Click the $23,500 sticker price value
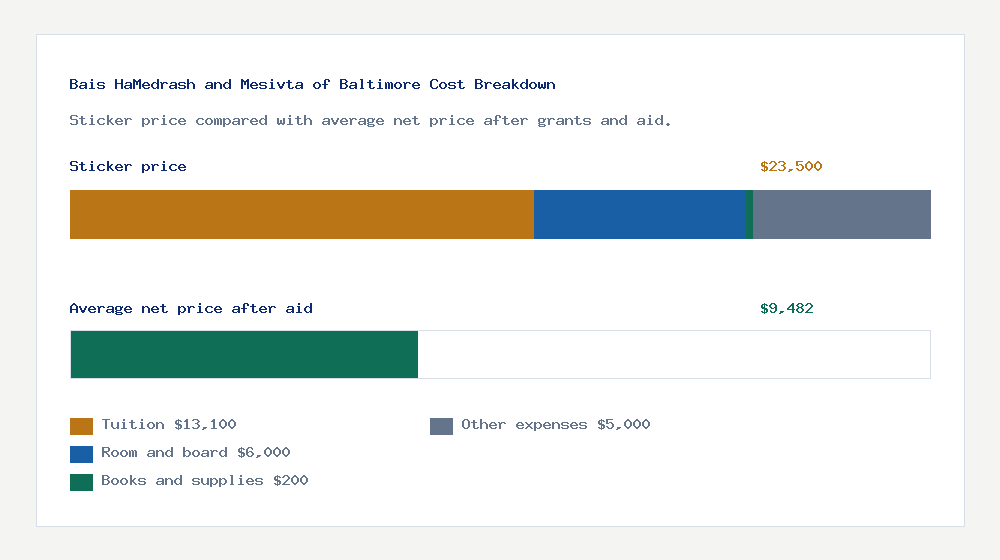The image size is (1000, 560). coord(791,166)
